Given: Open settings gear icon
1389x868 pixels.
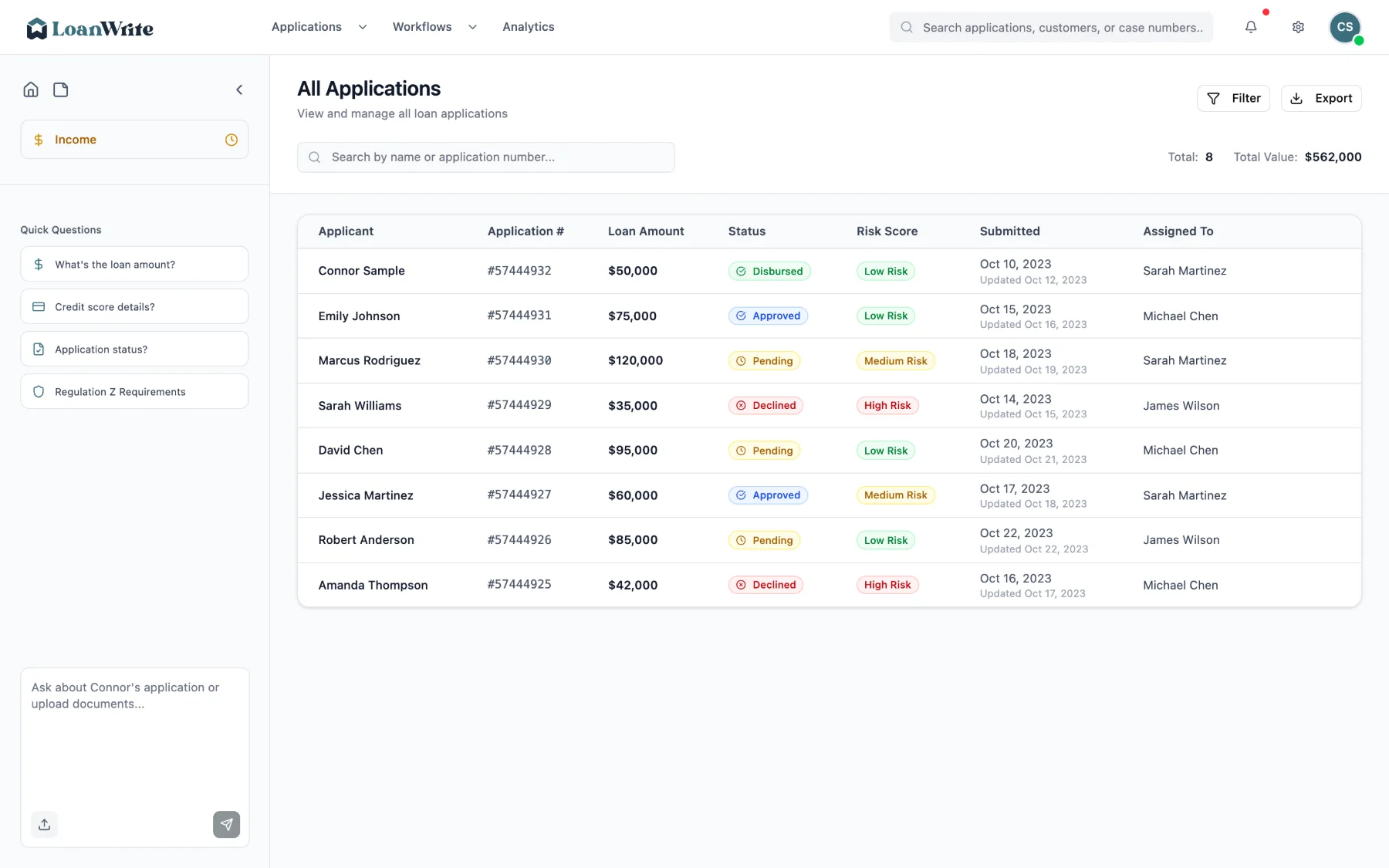Looking at the screenshot, I should [1298, 27].
